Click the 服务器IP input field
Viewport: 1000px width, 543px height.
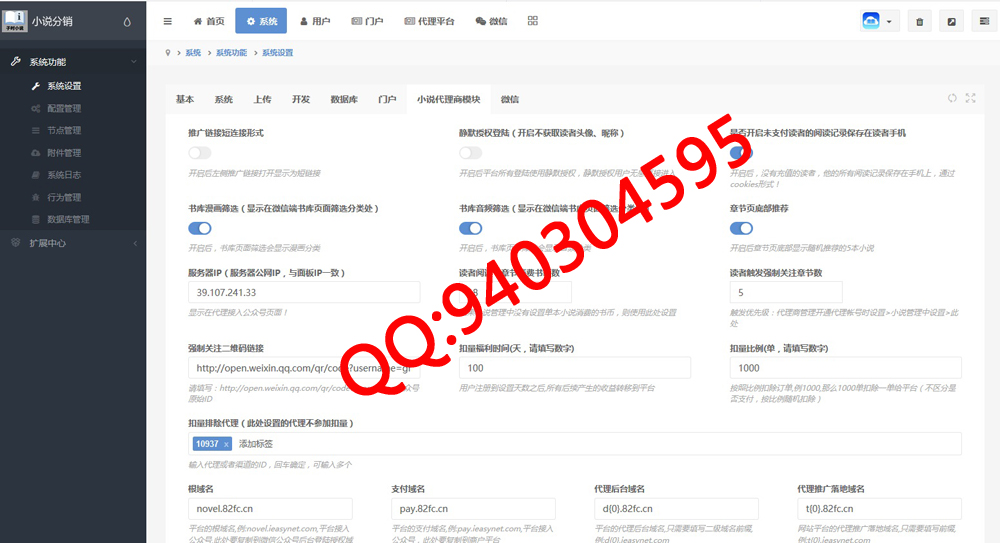tap(303, 292)
